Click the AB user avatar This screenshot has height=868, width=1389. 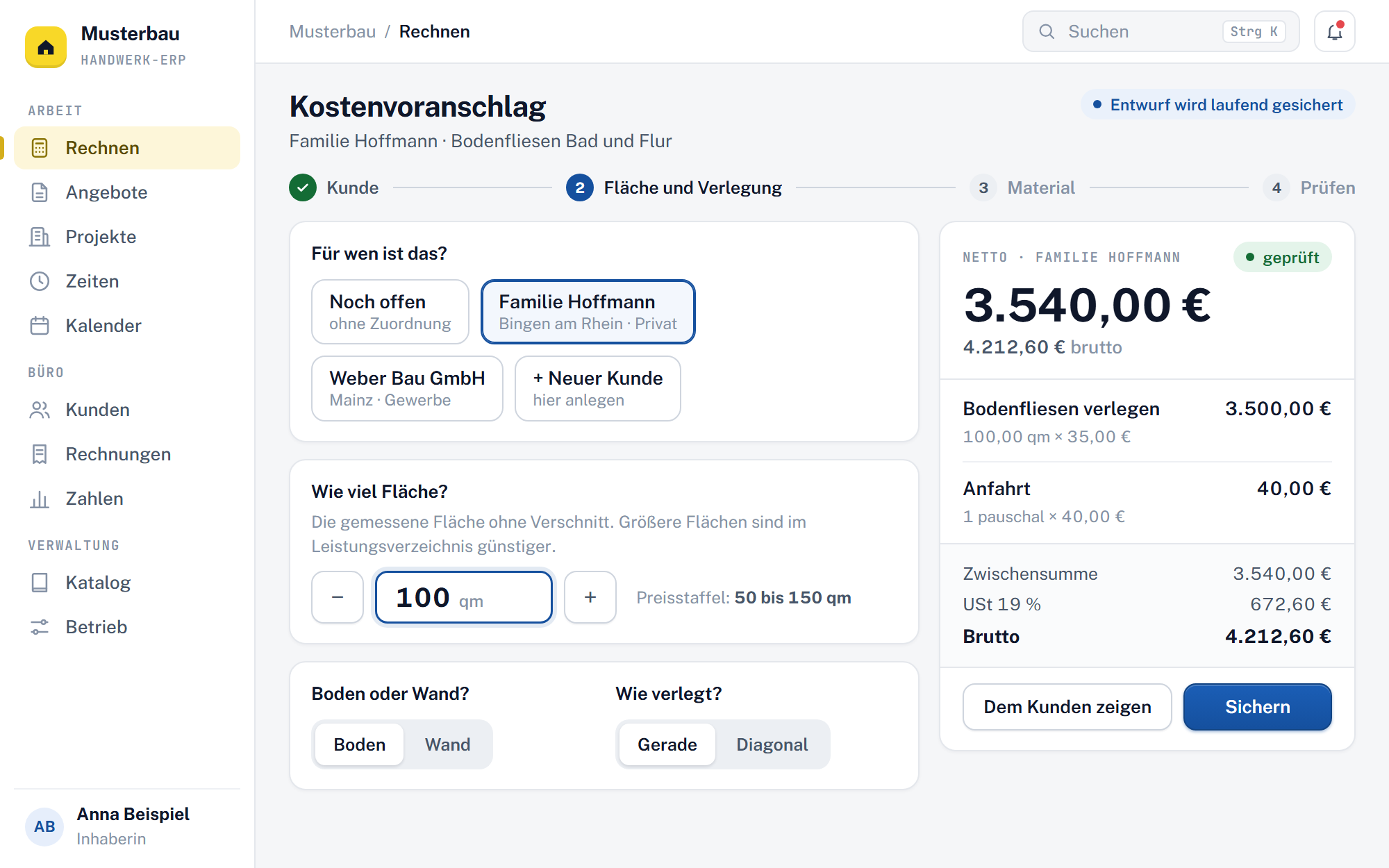[44, 826]
